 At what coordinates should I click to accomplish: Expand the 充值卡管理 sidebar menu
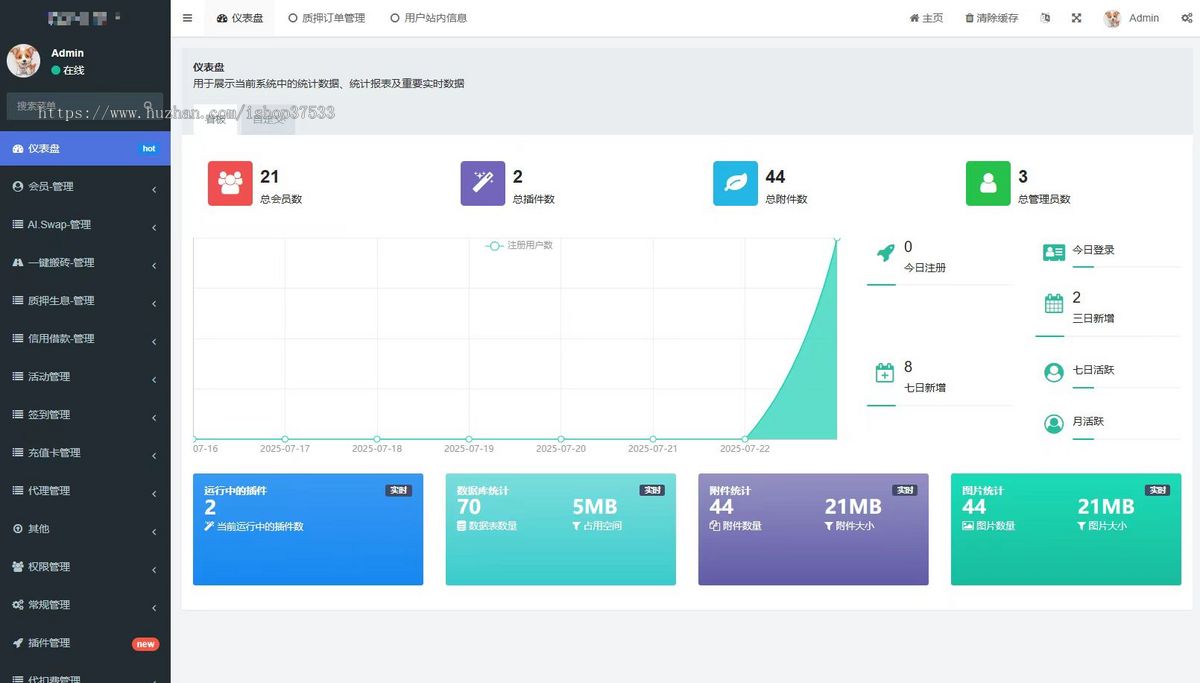(85, 452)
